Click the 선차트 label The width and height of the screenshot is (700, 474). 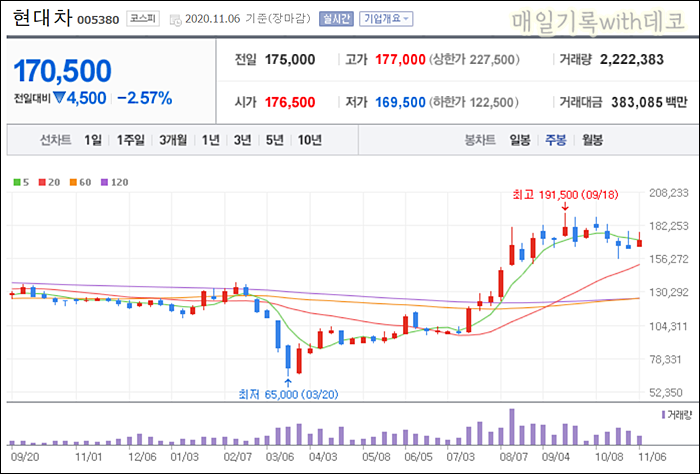tap(56, 140)
